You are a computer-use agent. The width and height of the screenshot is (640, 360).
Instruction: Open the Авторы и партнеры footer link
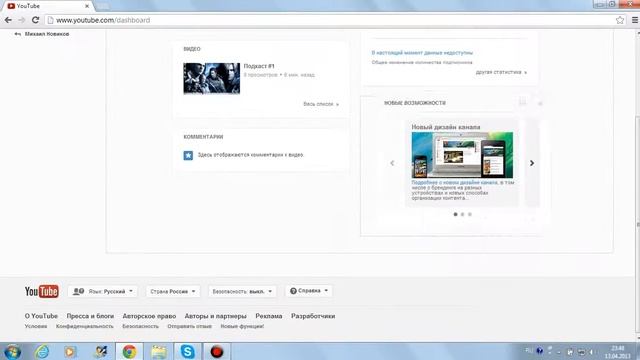tap(216, 316)
